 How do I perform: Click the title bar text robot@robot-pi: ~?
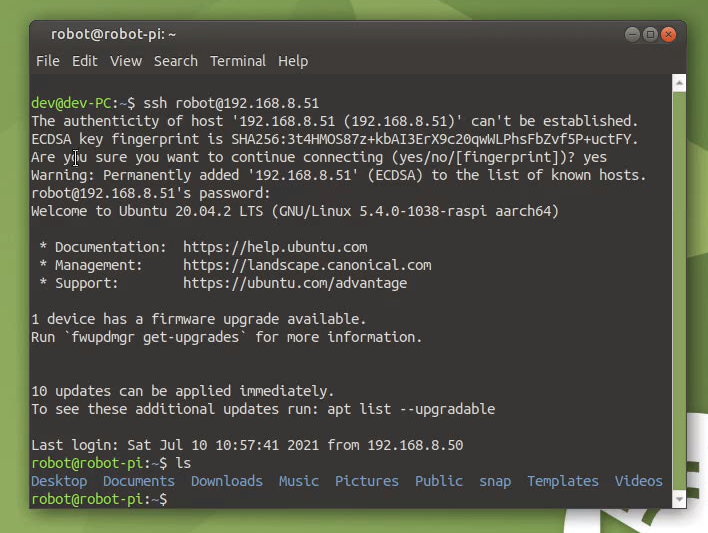(x=113, y=34)
